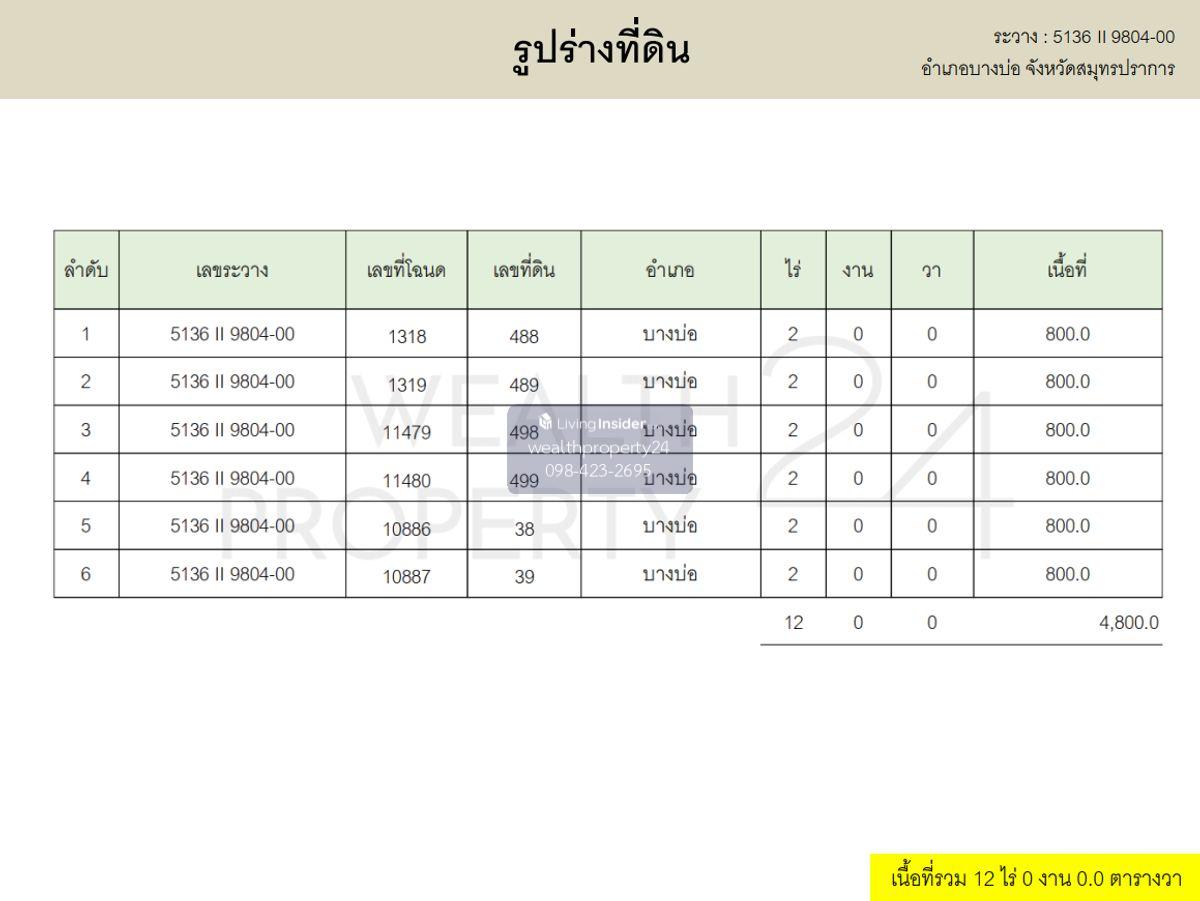Select the เลขระวาง column header
1200x901 pixels.
(x=232, y=270)
